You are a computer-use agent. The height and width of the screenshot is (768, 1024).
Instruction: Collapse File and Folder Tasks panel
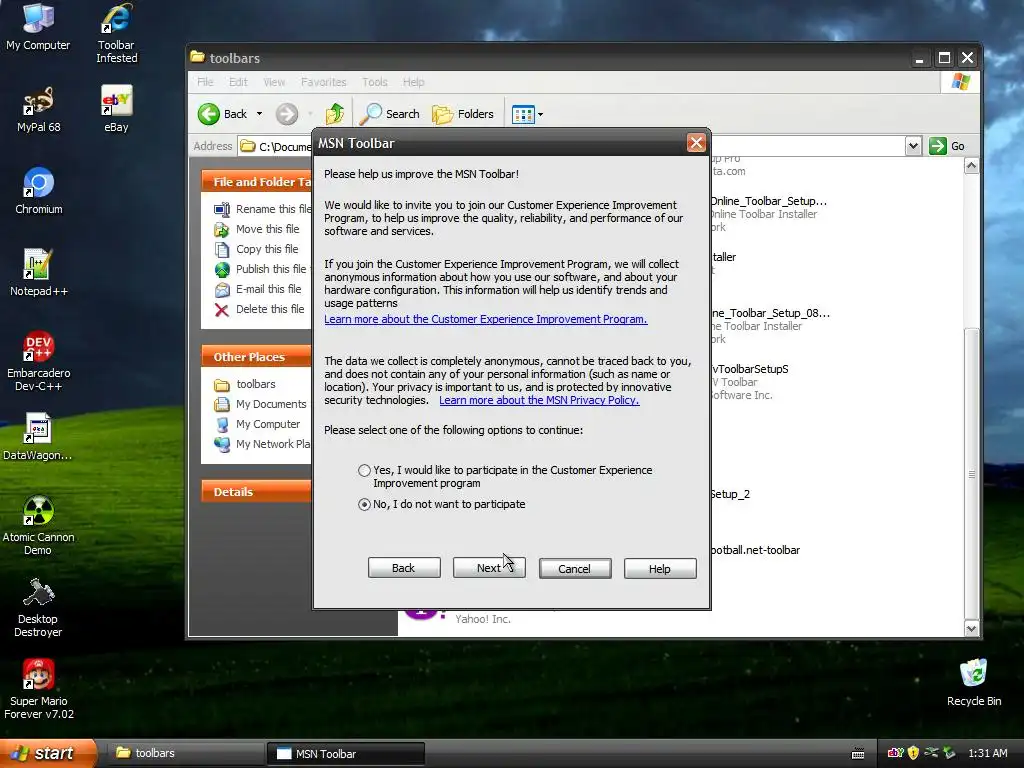click(x=257, y=182)
